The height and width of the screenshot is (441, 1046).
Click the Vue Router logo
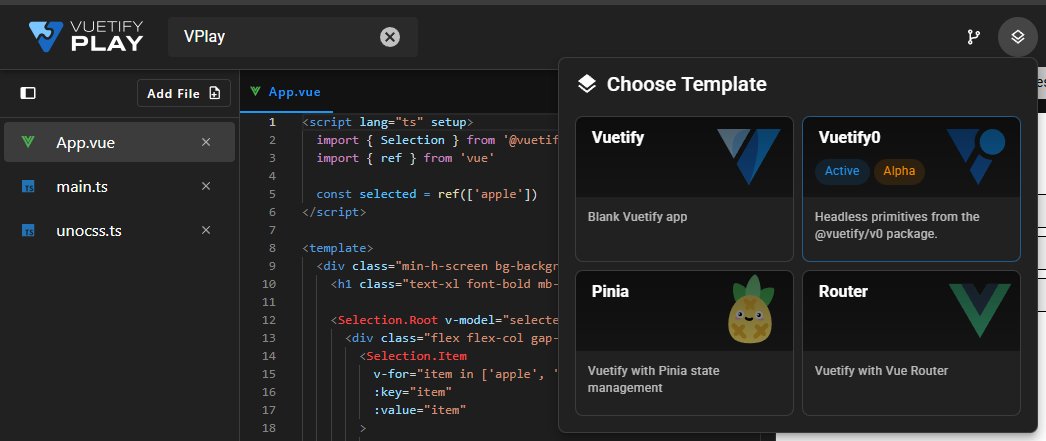pyautogui.click(x=980, y=310)
